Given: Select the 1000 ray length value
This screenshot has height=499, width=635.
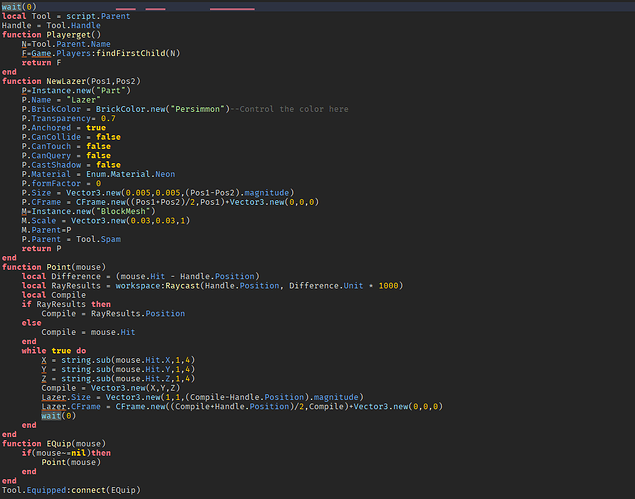Looking at the screenshot, I should (388, 286).
